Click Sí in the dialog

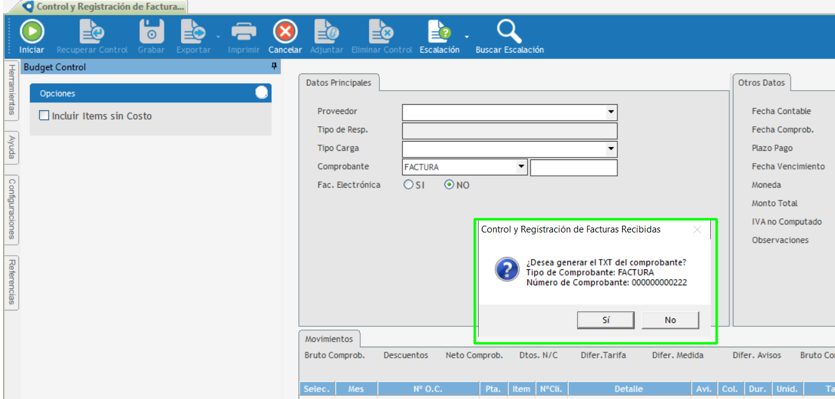pyautogui.click(x=605, y=320)
